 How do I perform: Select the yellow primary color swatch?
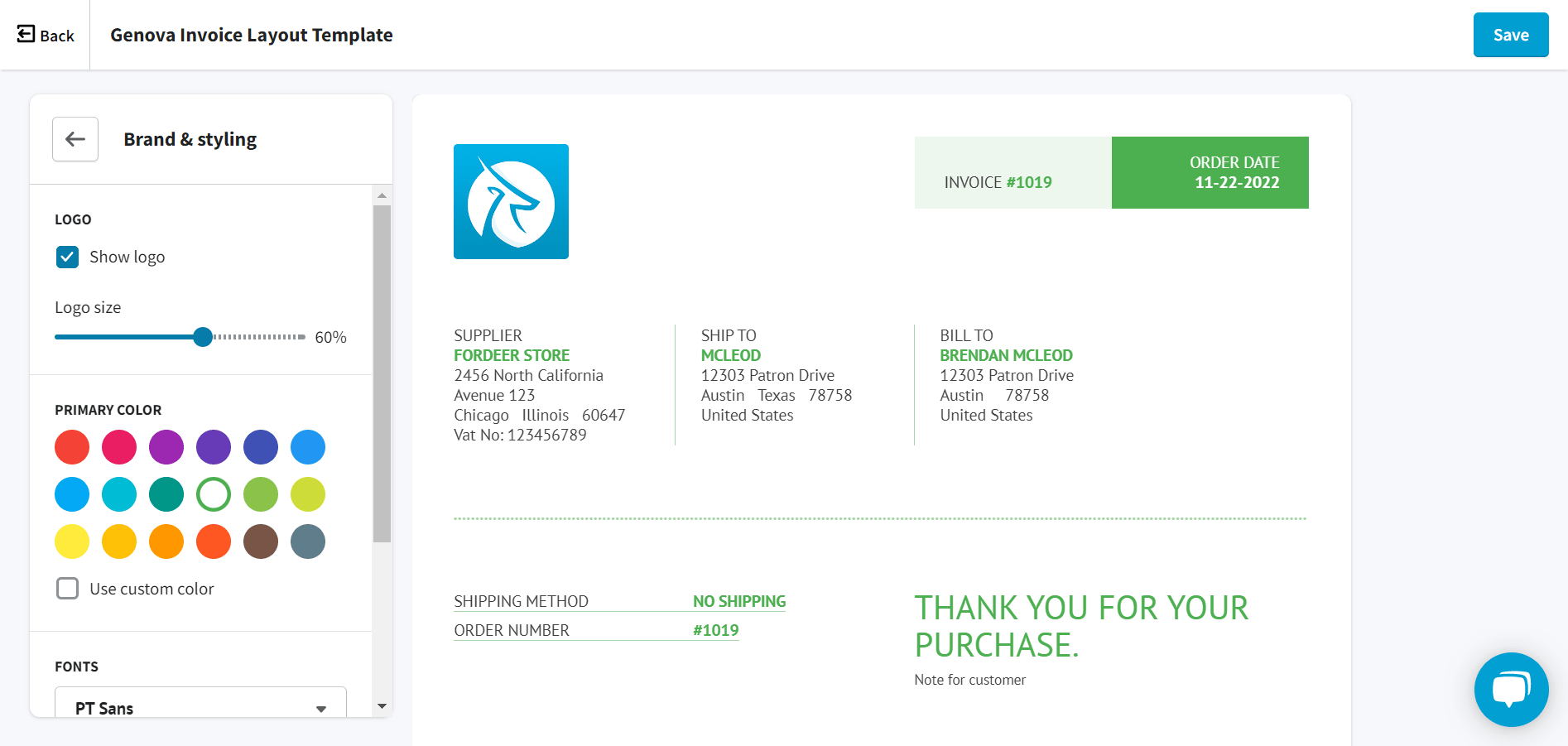tap(72, 541)
